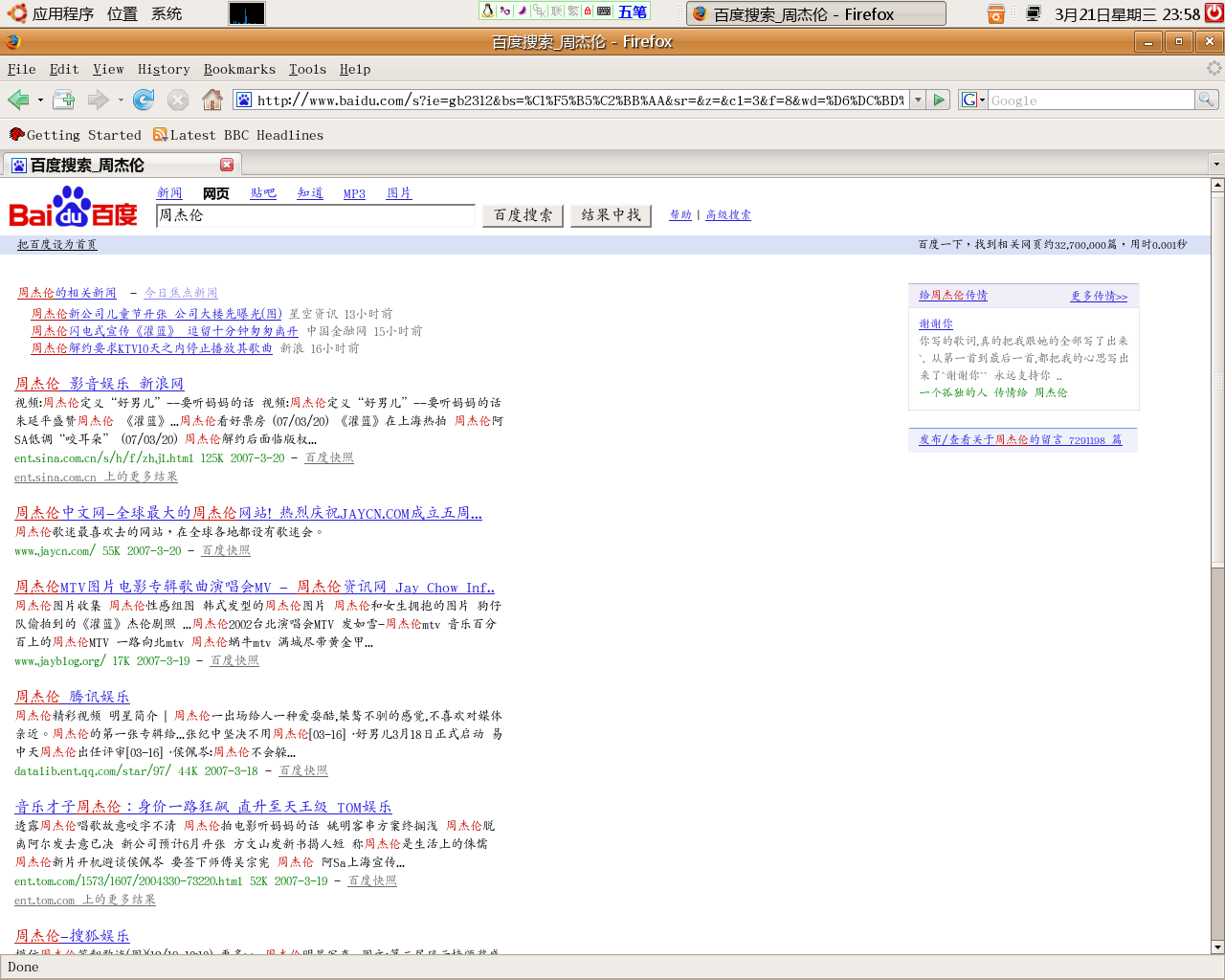Open the Back button history dropdown arrow
The height and width of the screenshot is (980, 1225).
click(40, 100)
